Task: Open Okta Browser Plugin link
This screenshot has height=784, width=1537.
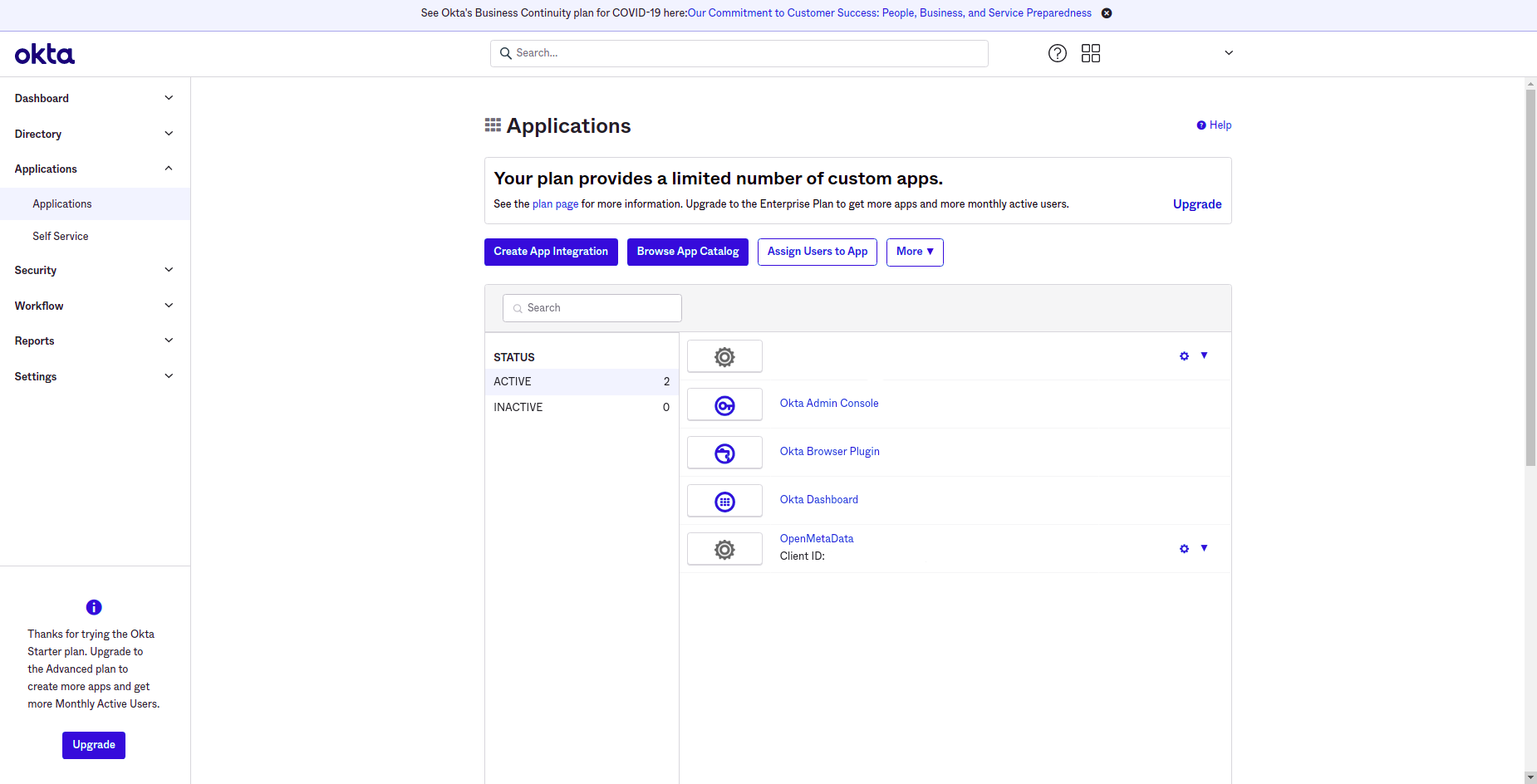Action: [x=829, y=452]
